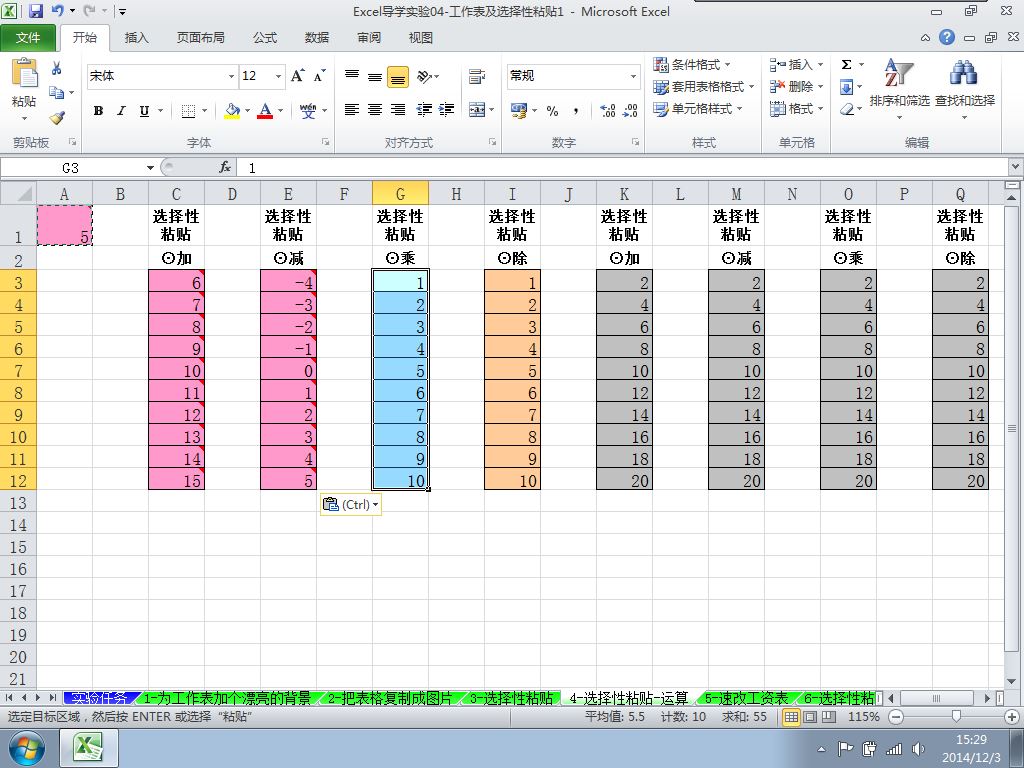The width and height of the screenshot is (1024, 768).
Task: Open Format as Table (套用表格格式) menu
Action: (x=703, y=86)
